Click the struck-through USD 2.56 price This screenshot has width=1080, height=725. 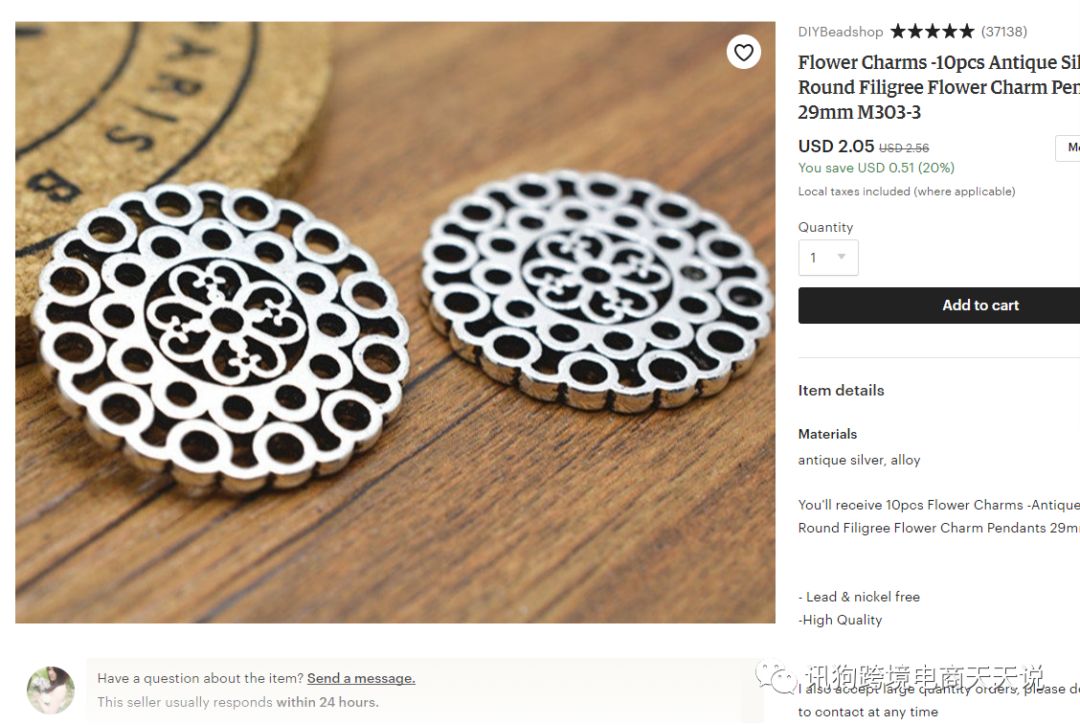pos(904,148)
